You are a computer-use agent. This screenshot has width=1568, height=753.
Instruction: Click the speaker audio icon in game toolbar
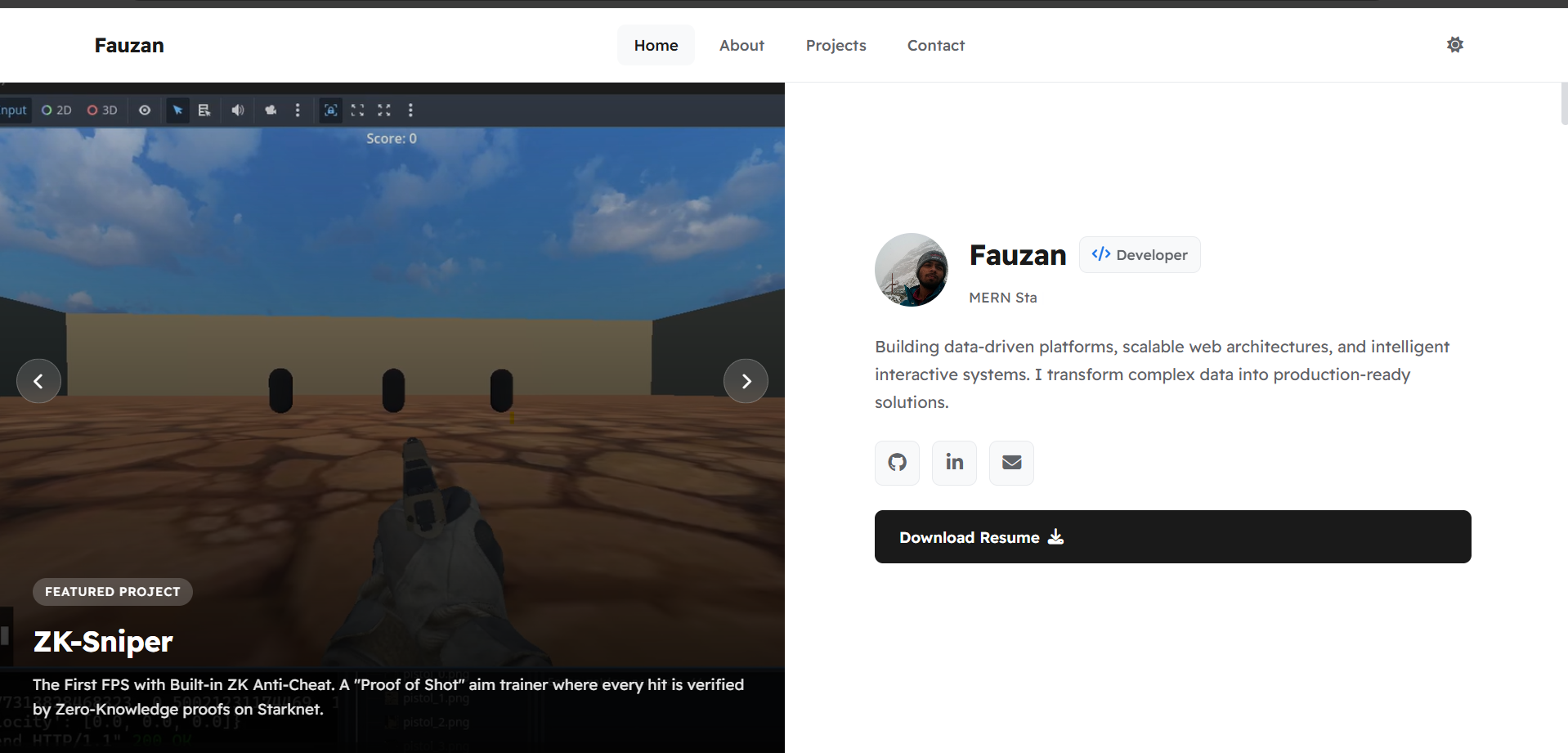pos(237,110)
